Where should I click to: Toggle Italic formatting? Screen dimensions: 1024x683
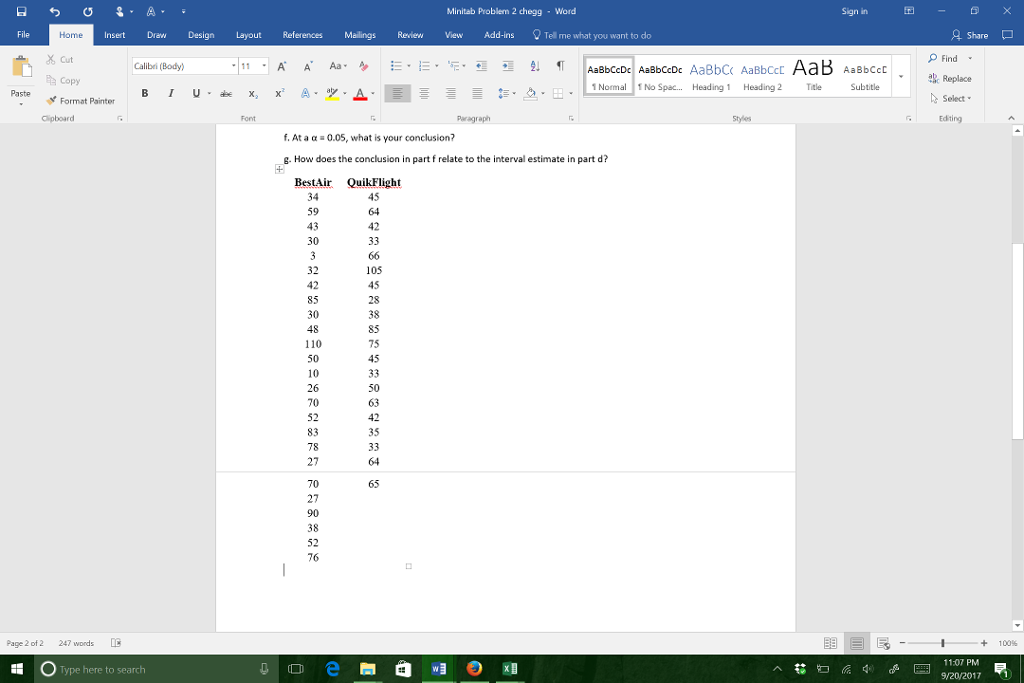tap(170, 93)
